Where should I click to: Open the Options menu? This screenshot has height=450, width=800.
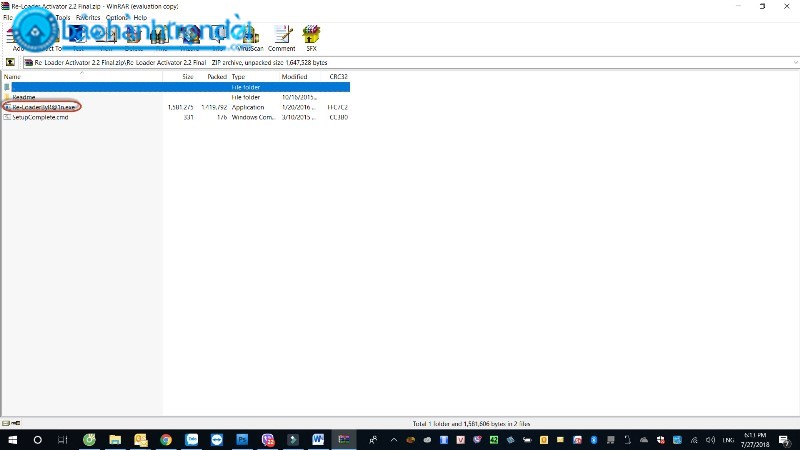click(x=117, y=17)
